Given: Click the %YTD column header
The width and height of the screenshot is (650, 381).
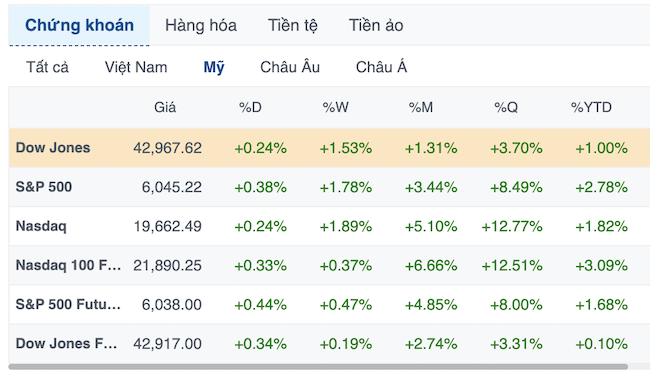Looking at the screenshot, I should [591, 107].
